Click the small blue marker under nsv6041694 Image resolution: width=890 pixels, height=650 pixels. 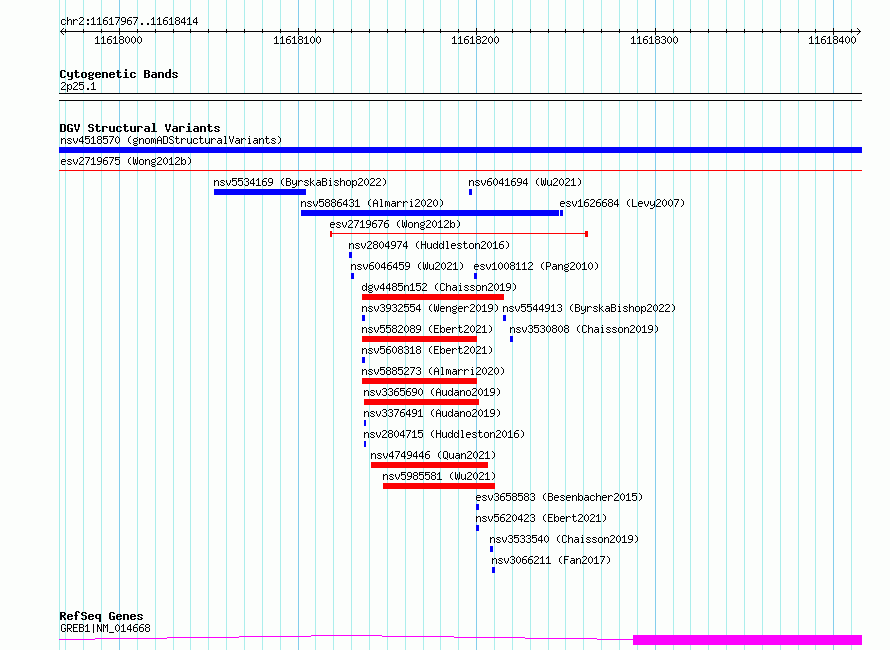click(471, 192)
